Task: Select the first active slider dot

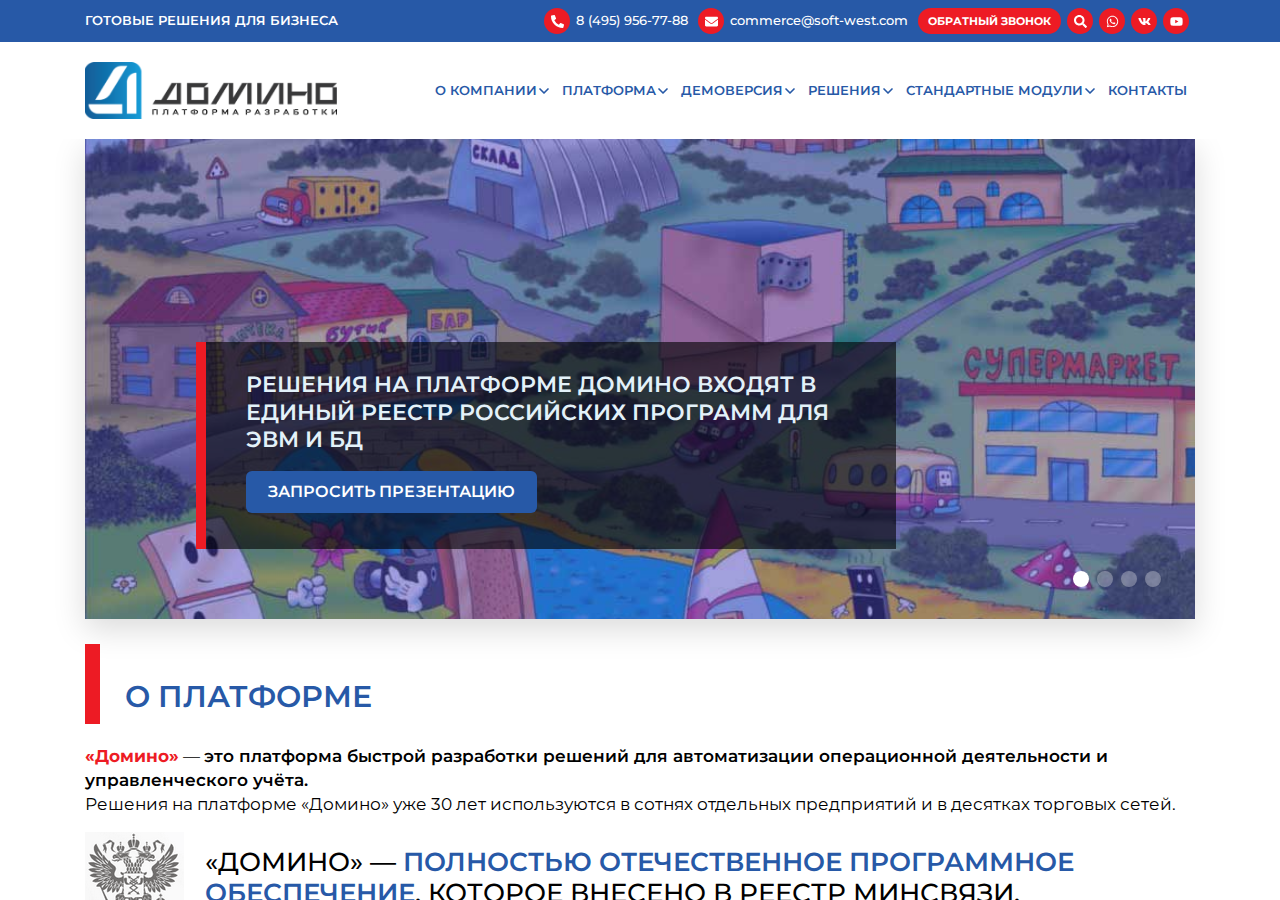Action: [1081, 579]
